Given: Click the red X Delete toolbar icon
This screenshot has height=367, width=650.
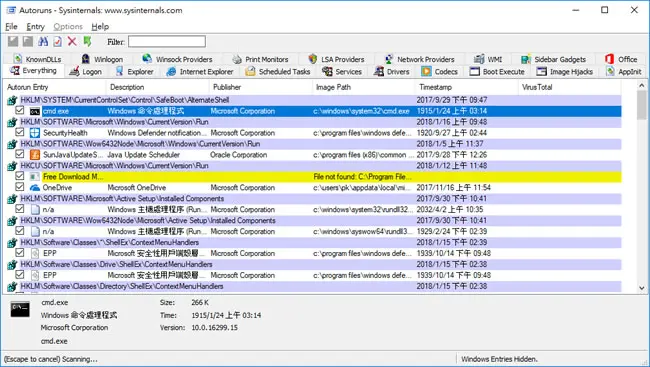Looking at the screenshot, I should point(72,41).
